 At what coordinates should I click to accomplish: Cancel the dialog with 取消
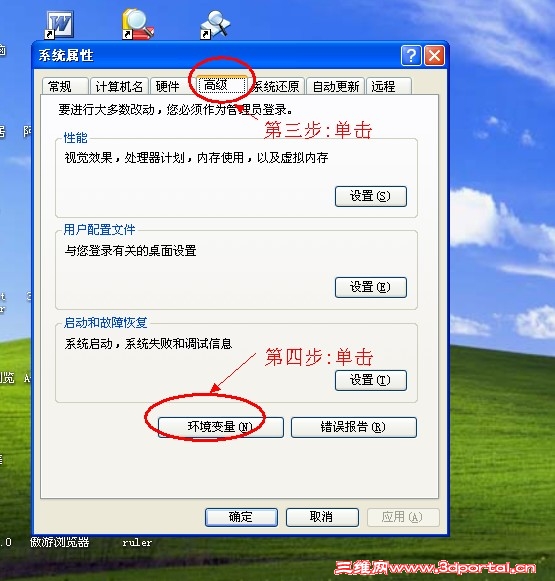[x=322, y=517]
